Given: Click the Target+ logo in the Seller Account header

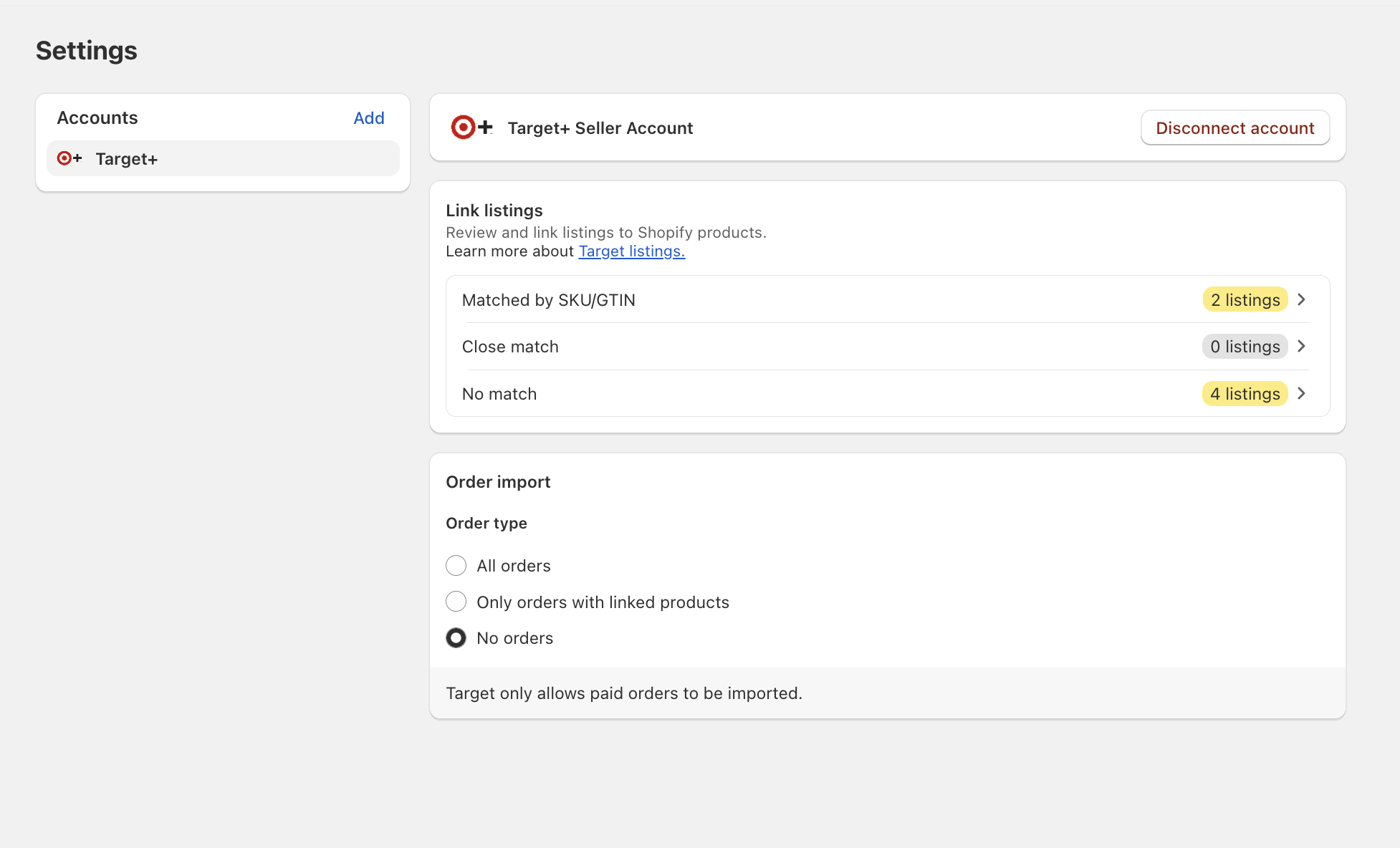Looking at the screenshot, I should [472, 127].
